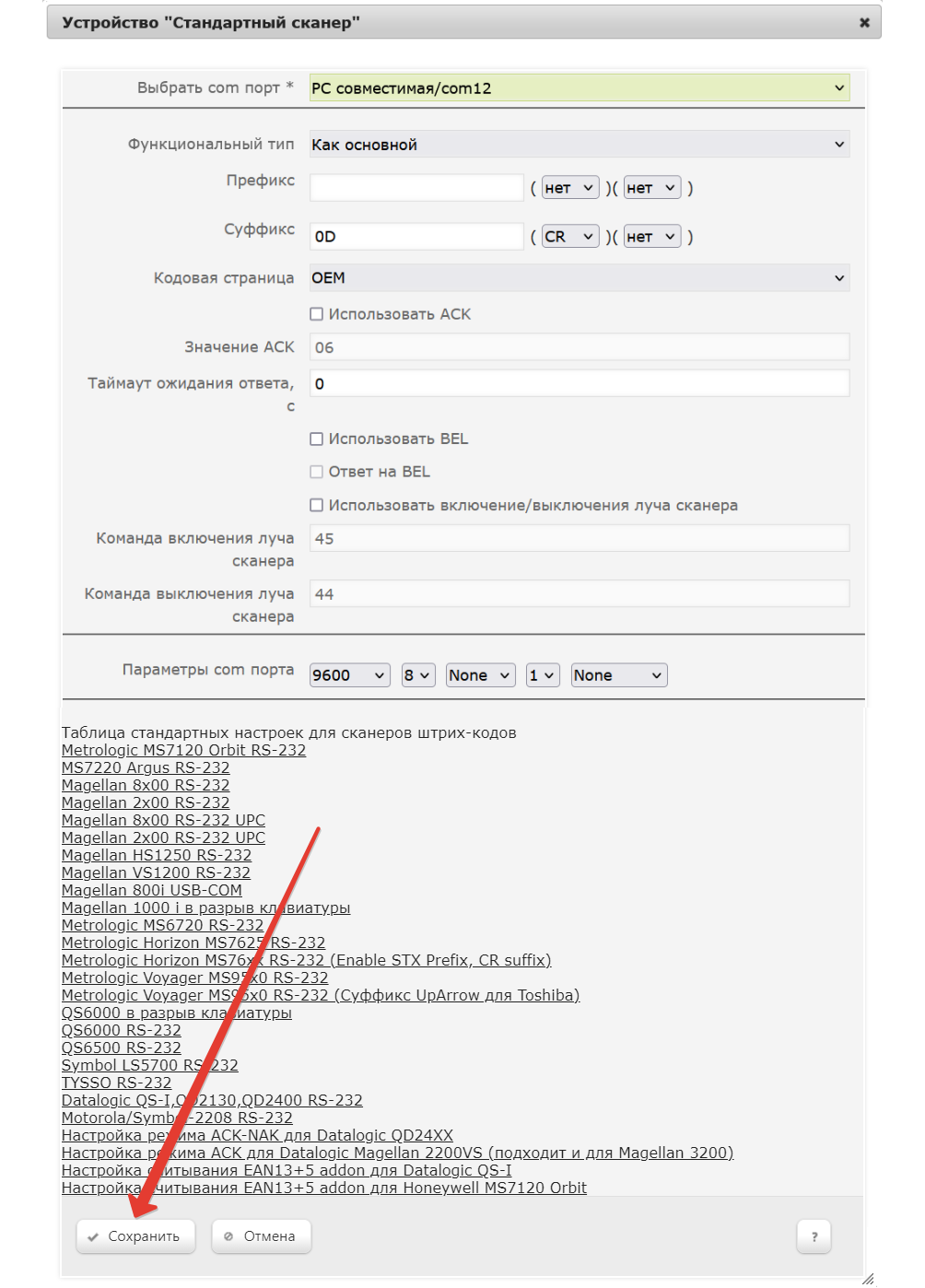925x1288 pixels.
Task: Click the Команда включения луча field
Action: (580, 538)
